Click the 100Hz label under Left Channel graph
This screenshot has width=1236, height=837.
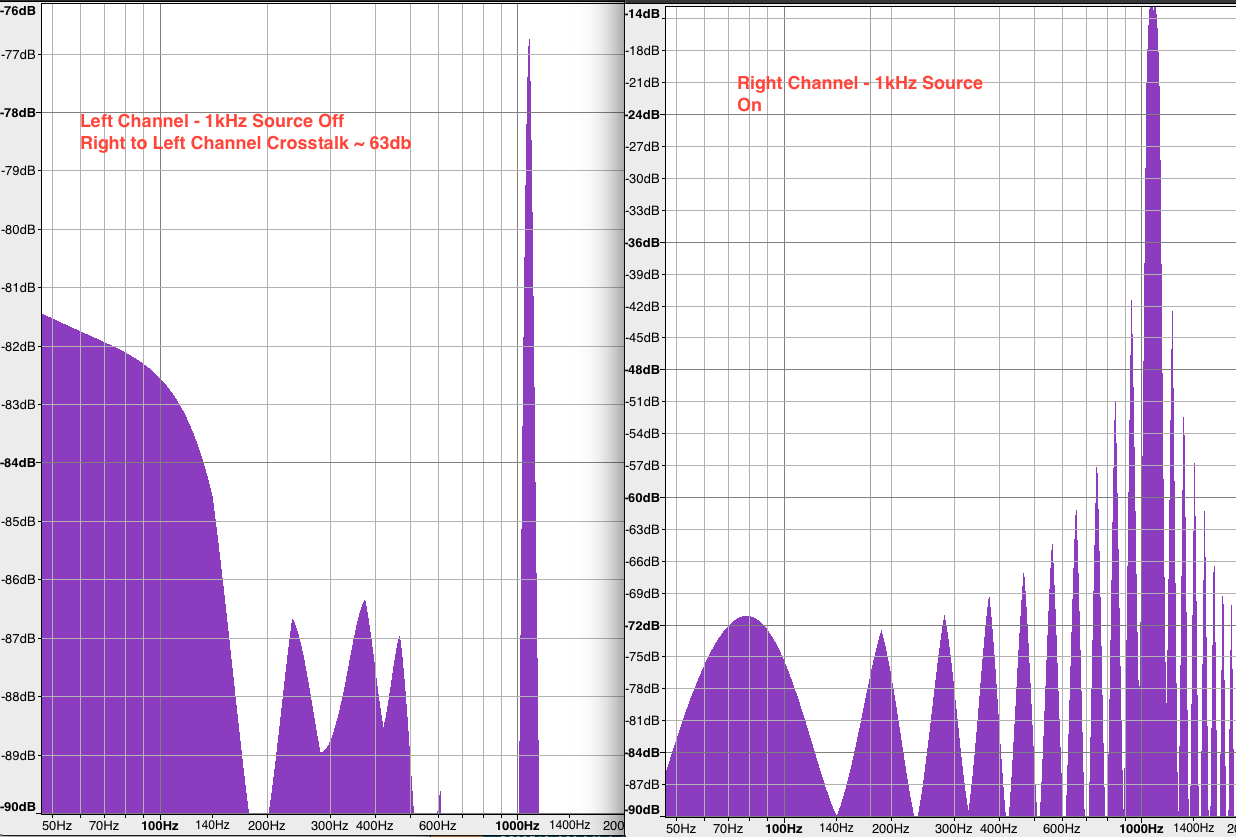[x=159, y=826]
